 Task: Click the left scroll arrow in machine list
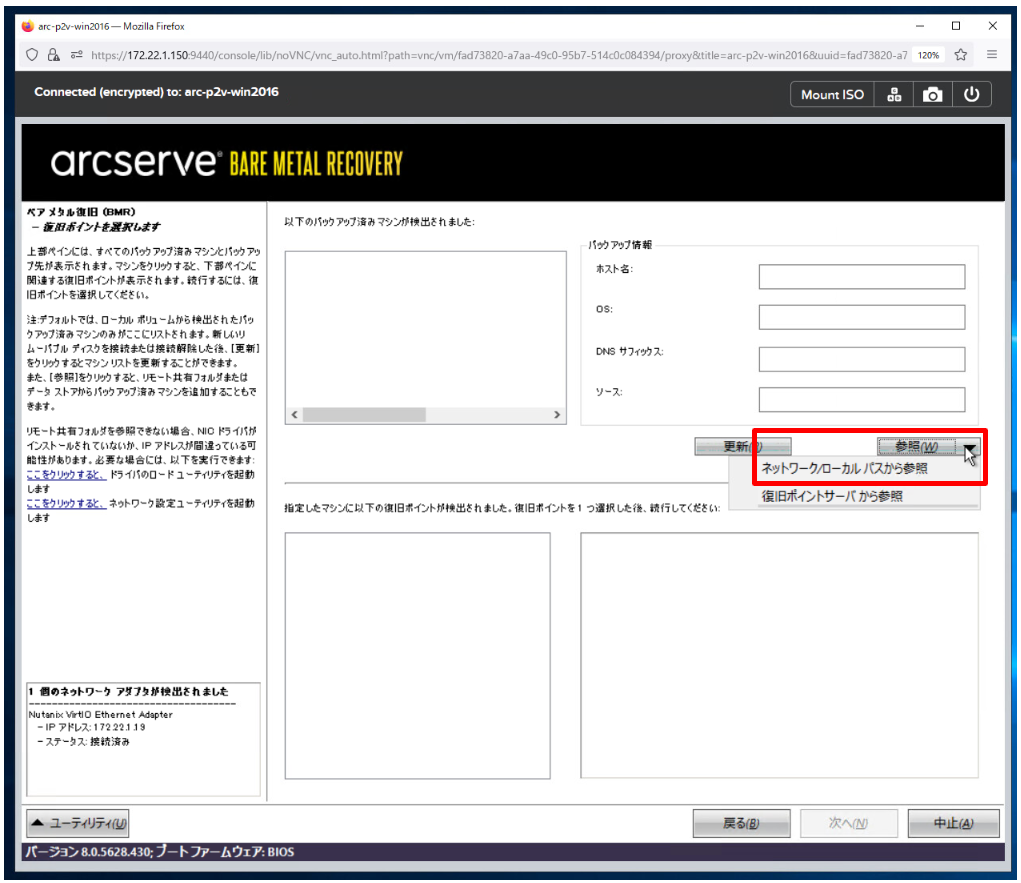coord(294,414)
